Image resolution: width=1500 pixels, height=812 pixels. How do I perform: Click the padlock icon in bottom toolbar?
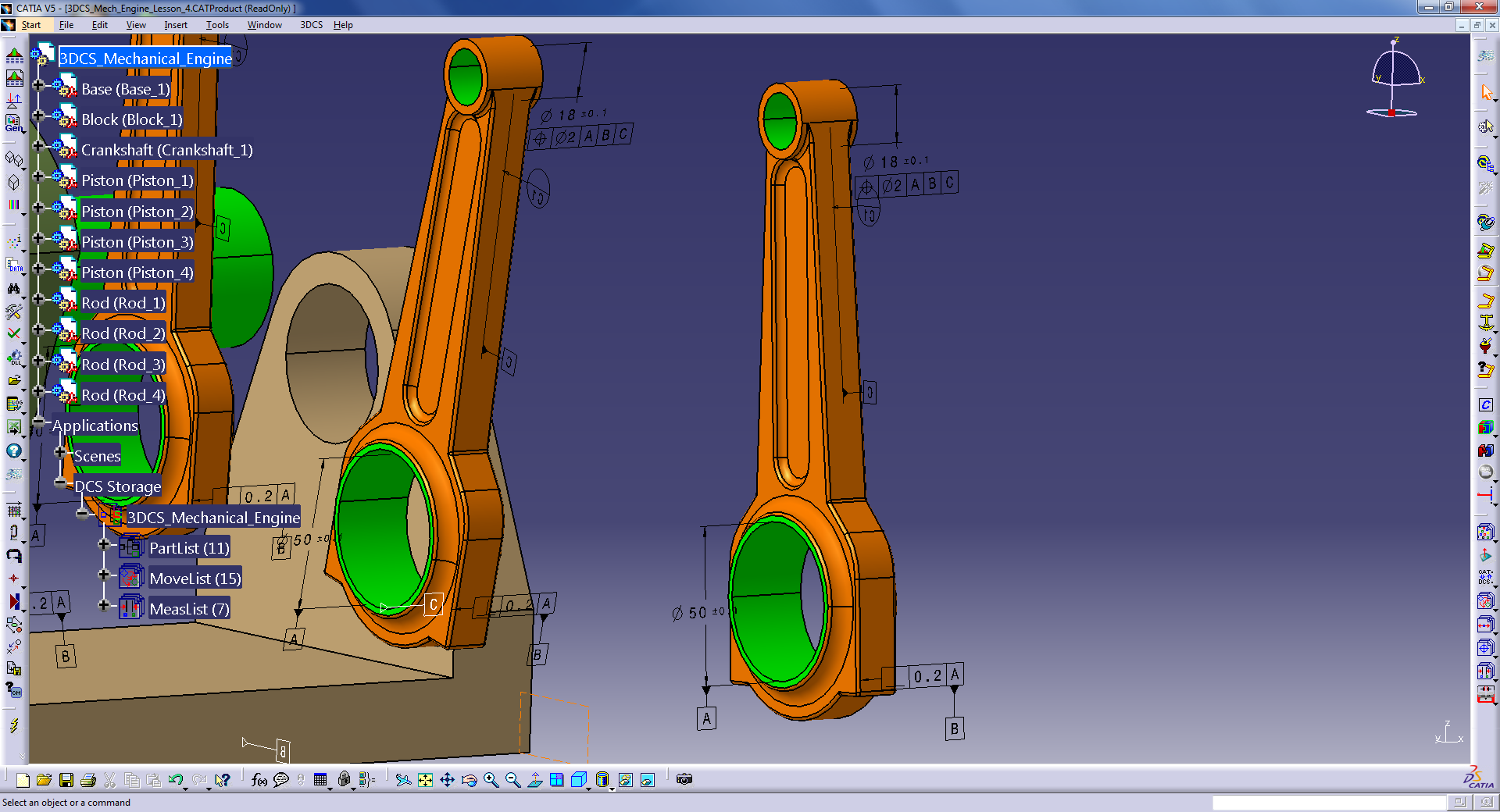344,780
